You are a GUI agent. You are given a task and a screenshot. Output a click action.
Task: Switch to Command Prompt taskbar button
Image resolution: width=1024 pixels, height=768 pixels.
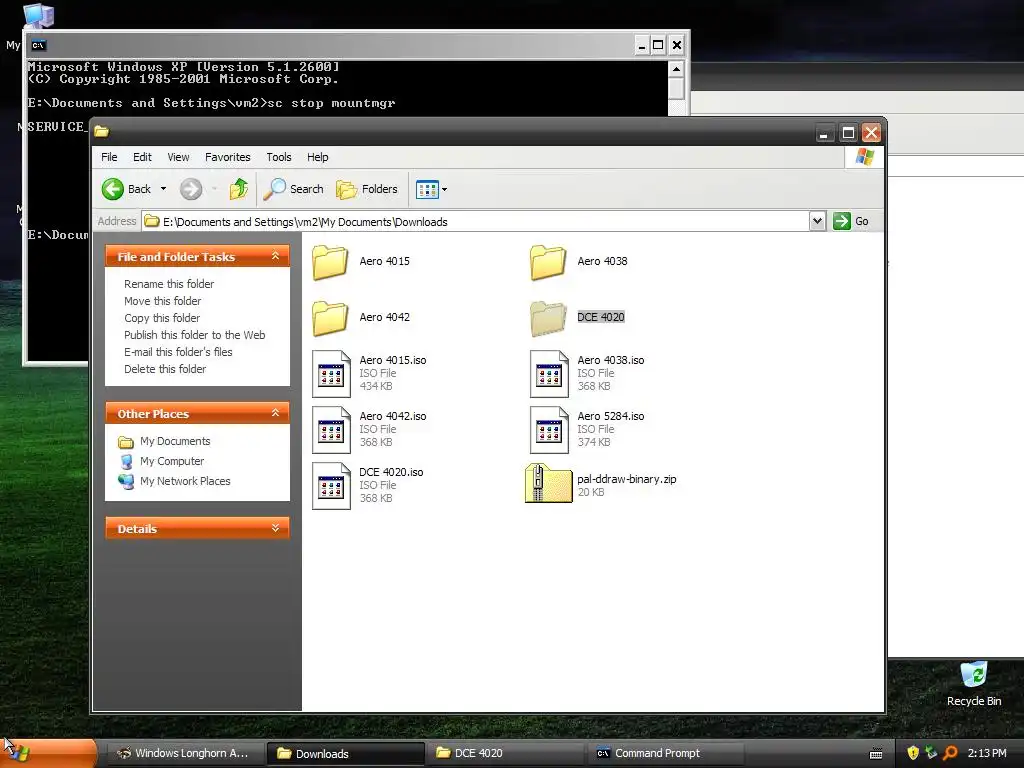[x=665, y=753]
